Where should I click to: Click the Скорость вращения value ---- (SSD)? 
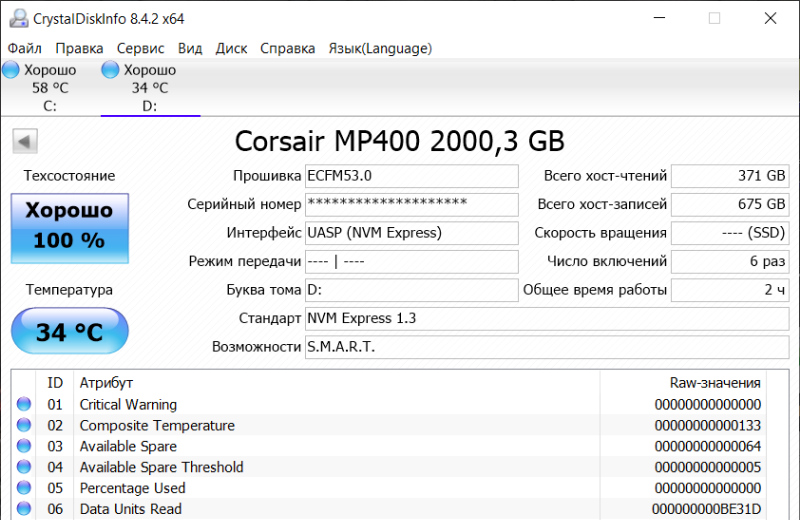pos(730,233)
